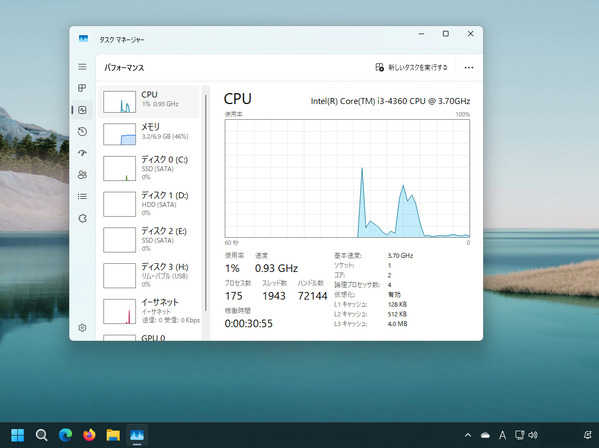Click the speed value 0.93 GHz
599x448 pixels.
click(276, 268)
